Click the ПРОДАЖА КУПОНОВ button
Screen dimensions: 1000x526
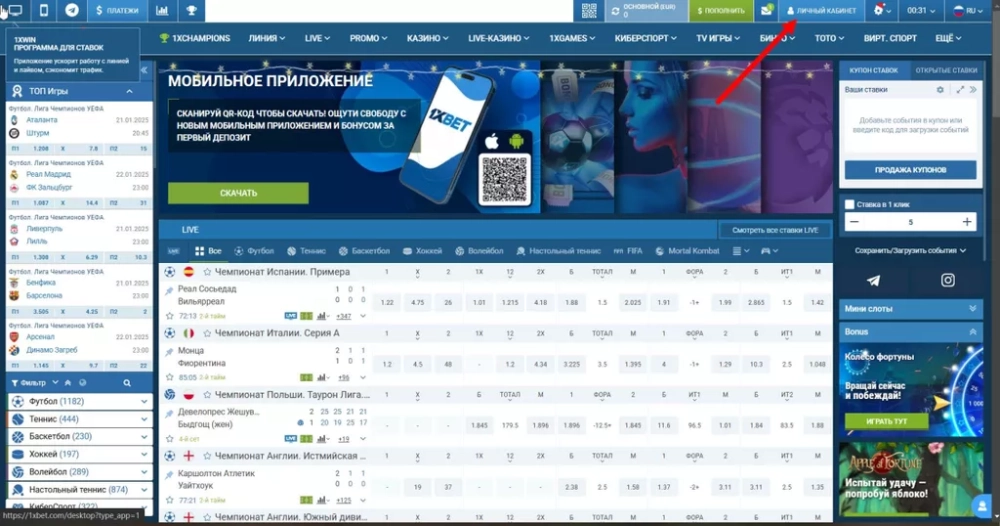point(910,170)
